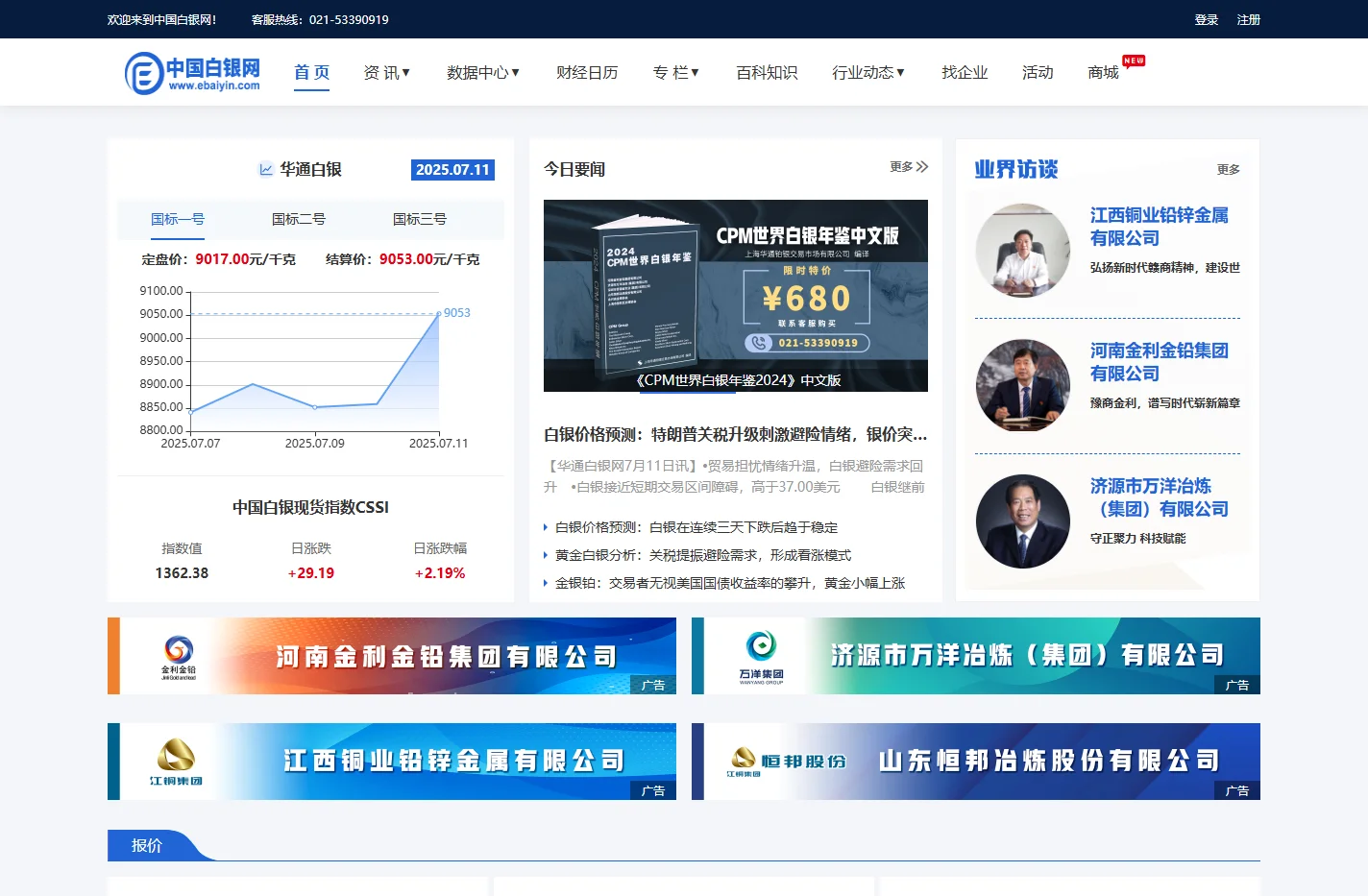Viewport: 1368px width, 896px height.
Task: Click the 江西铜业铅锌金属有限公司 banner ad
Action: [392, 762]
